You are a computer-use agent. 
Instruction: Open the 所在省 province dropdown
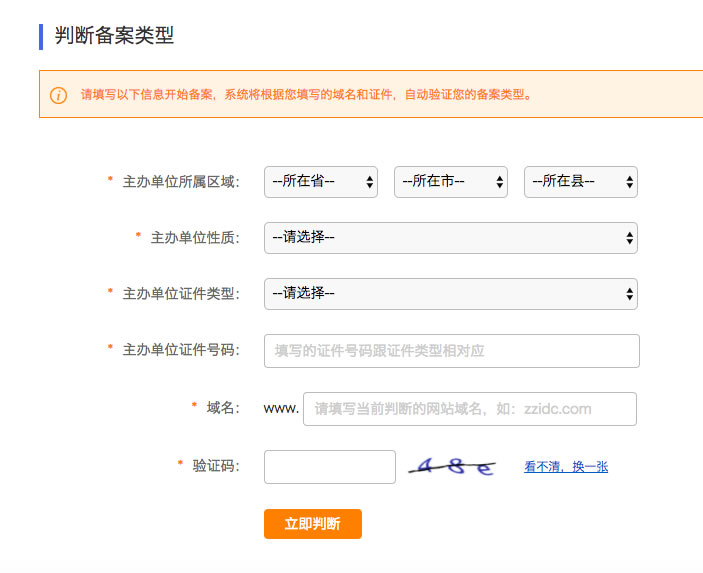click(320, 182)
